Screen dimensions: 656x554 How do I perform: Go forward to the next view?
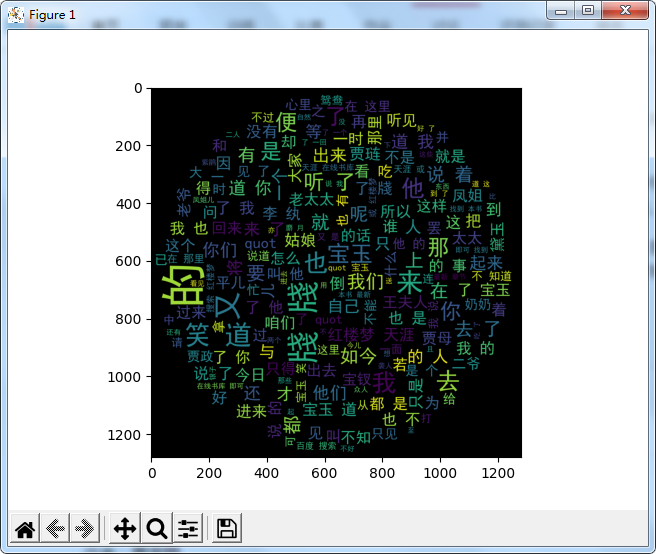coord(85,528)
